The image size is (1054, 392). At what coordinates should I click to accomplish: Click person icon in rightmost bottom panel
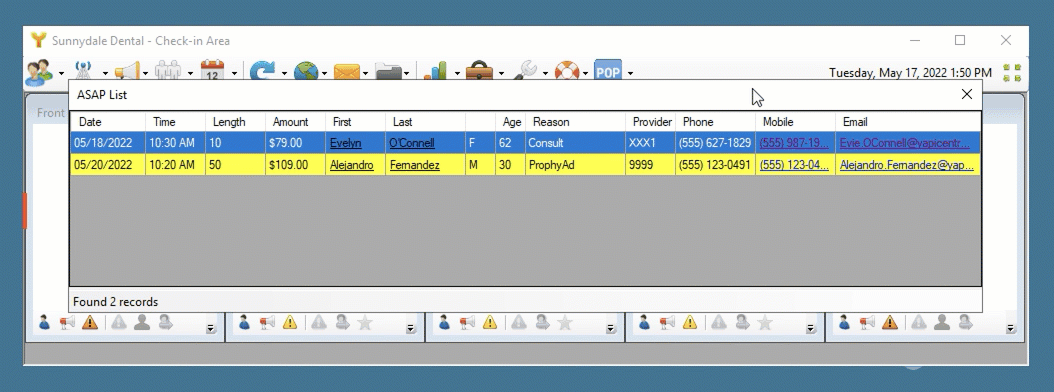pos(844,323)
